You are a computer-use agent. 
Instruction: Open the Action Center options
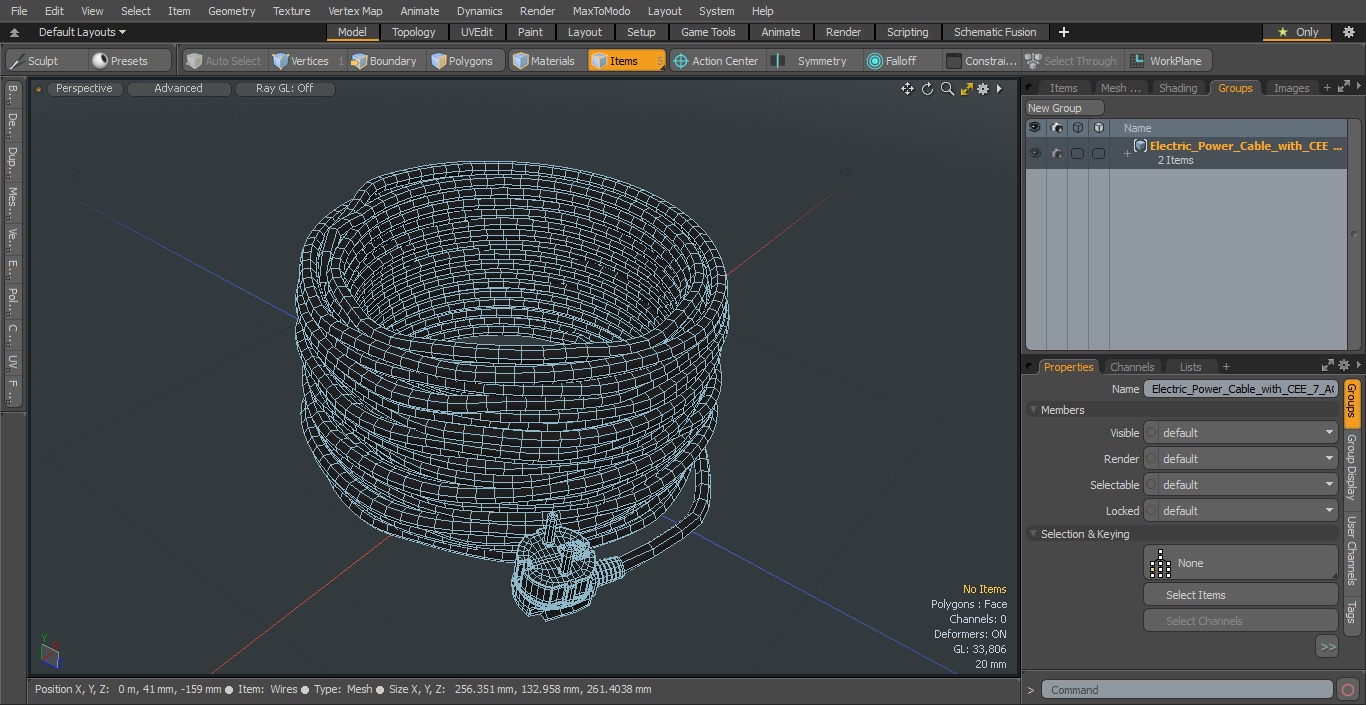tap(716, 61)
